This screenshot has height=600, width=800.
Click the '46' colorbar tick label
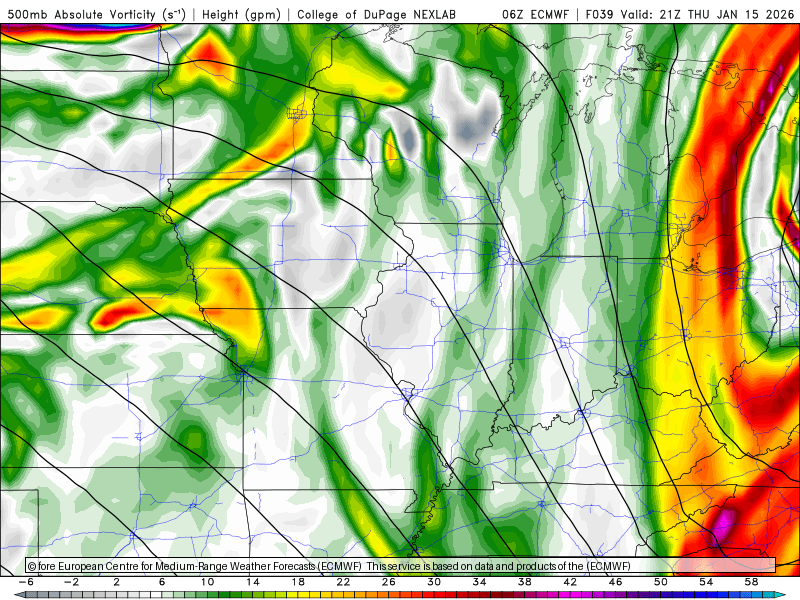[615, 582]
